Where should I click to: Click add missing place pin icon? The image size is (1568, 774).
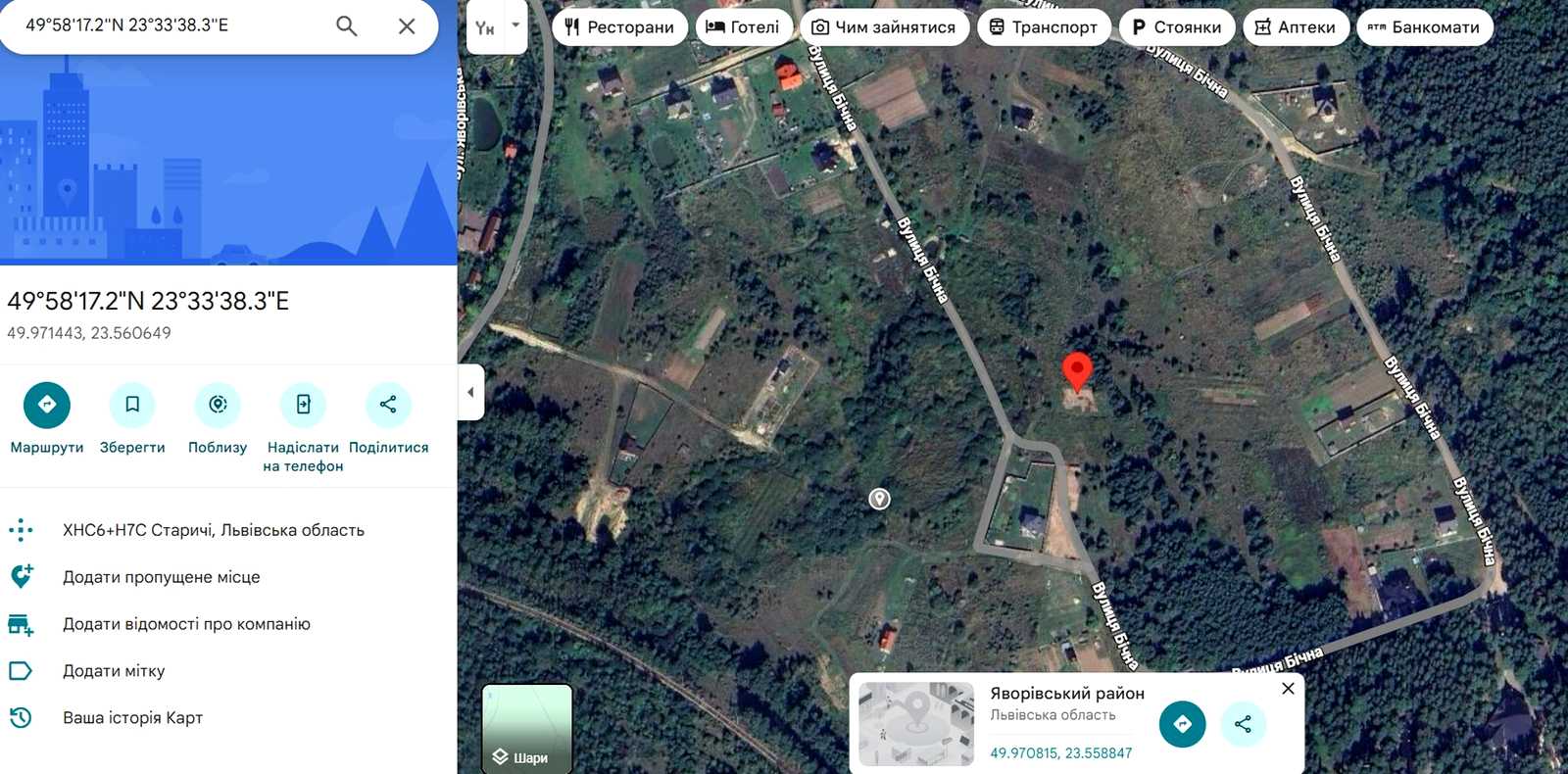click(21, 576)
